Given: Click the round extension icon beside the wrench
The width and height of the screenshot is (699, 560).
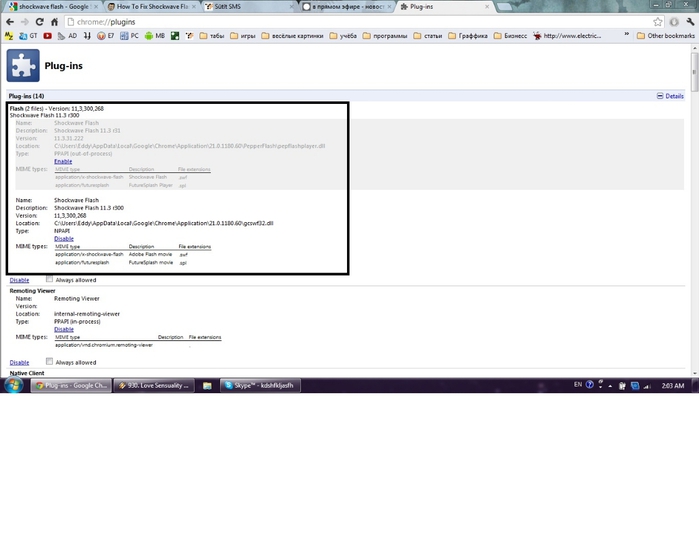Looking at the screenshot, I should coord(674,22).
